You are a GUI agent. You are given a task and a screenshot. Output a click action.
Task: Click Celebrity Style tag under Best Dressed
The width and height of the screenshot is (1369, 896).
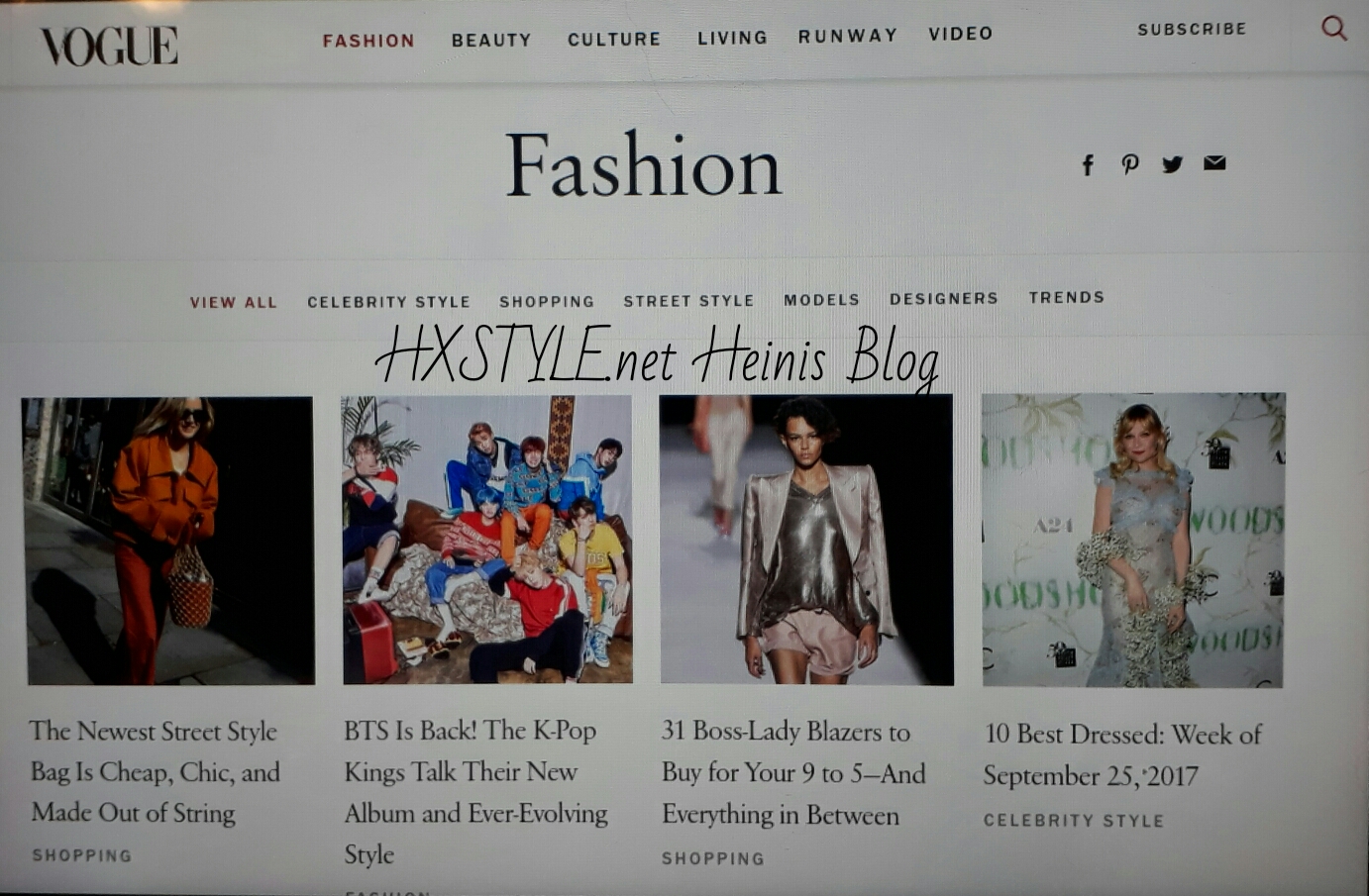(1074, 821)
